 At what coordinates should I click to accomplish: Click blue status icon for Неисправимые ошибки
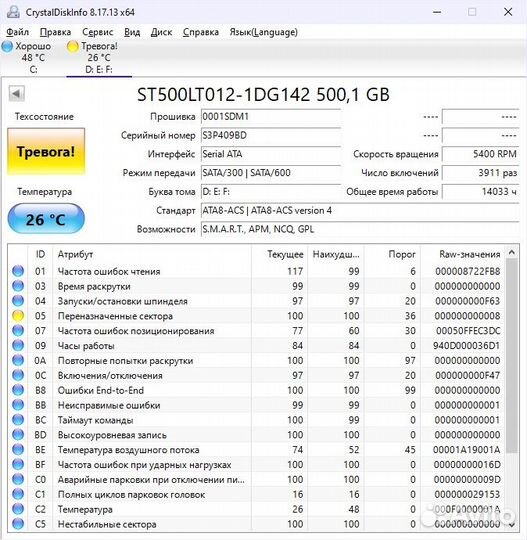[x=18, y=405]
